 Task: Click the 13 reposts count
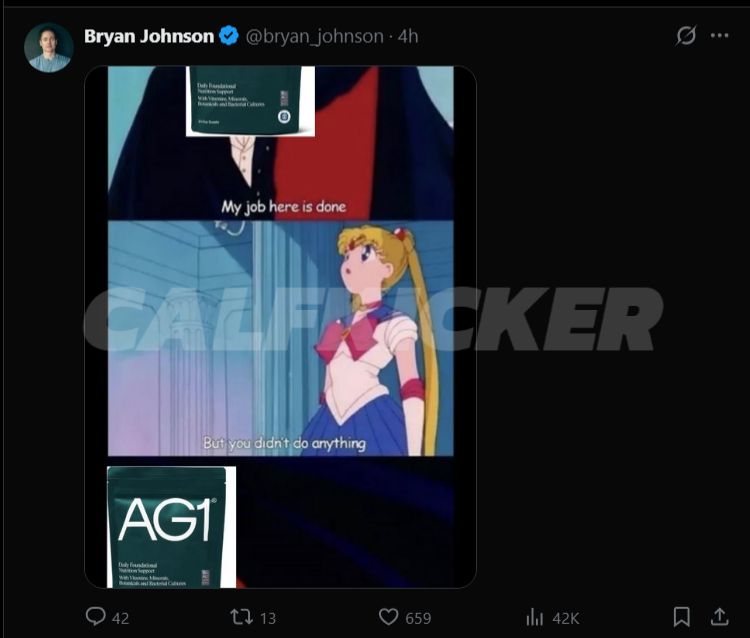tap(268, 618)
